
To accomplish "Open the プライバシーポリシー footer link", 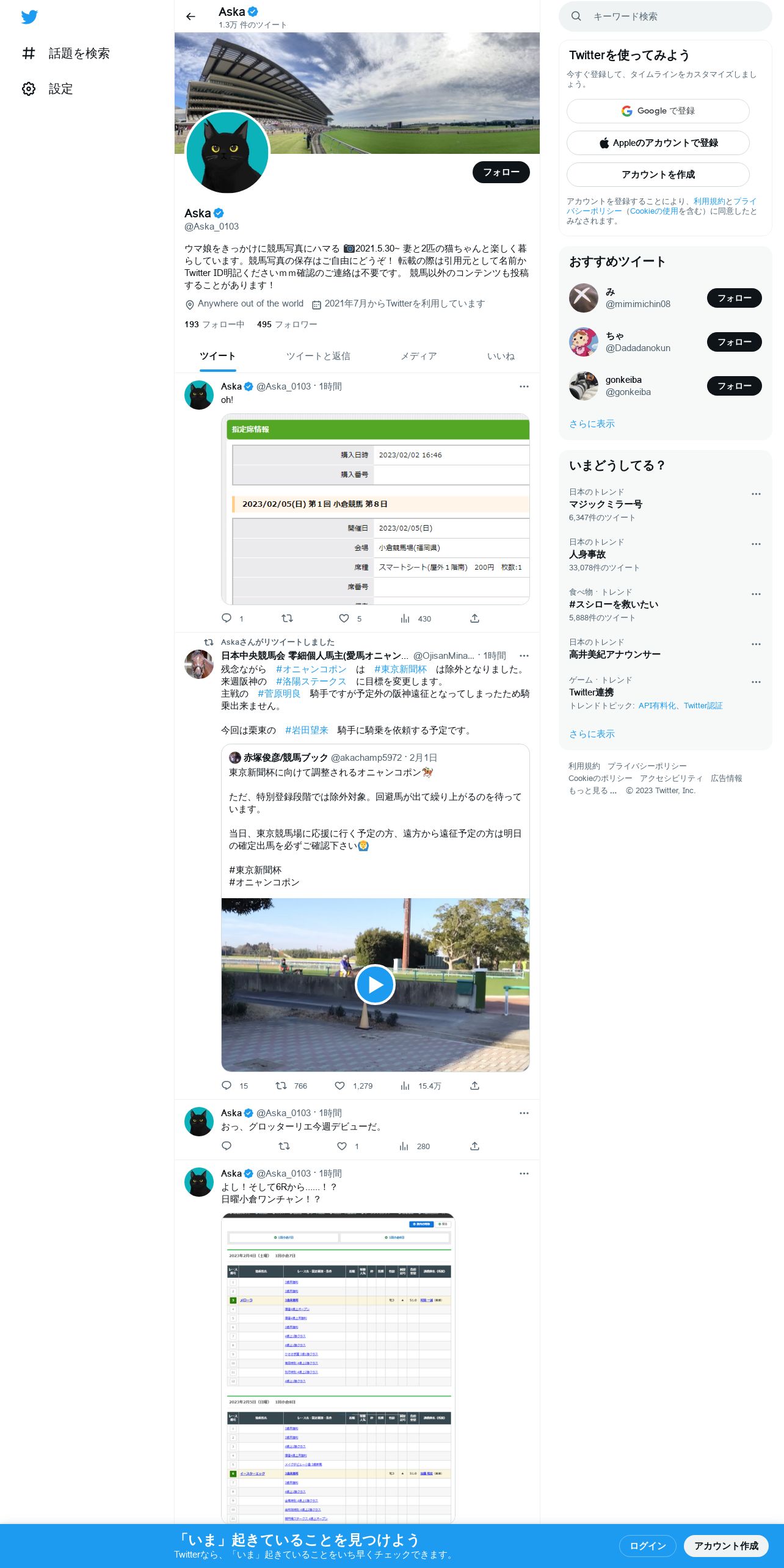I will 647,766.
